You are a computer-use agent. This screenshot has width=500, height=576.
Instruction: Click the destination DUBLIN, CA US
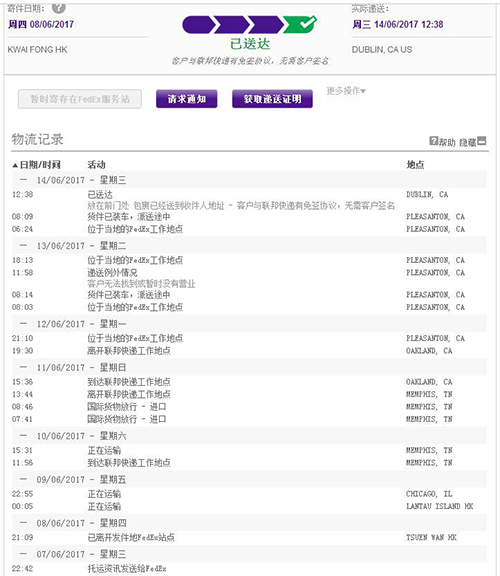(x=382, y=50)
